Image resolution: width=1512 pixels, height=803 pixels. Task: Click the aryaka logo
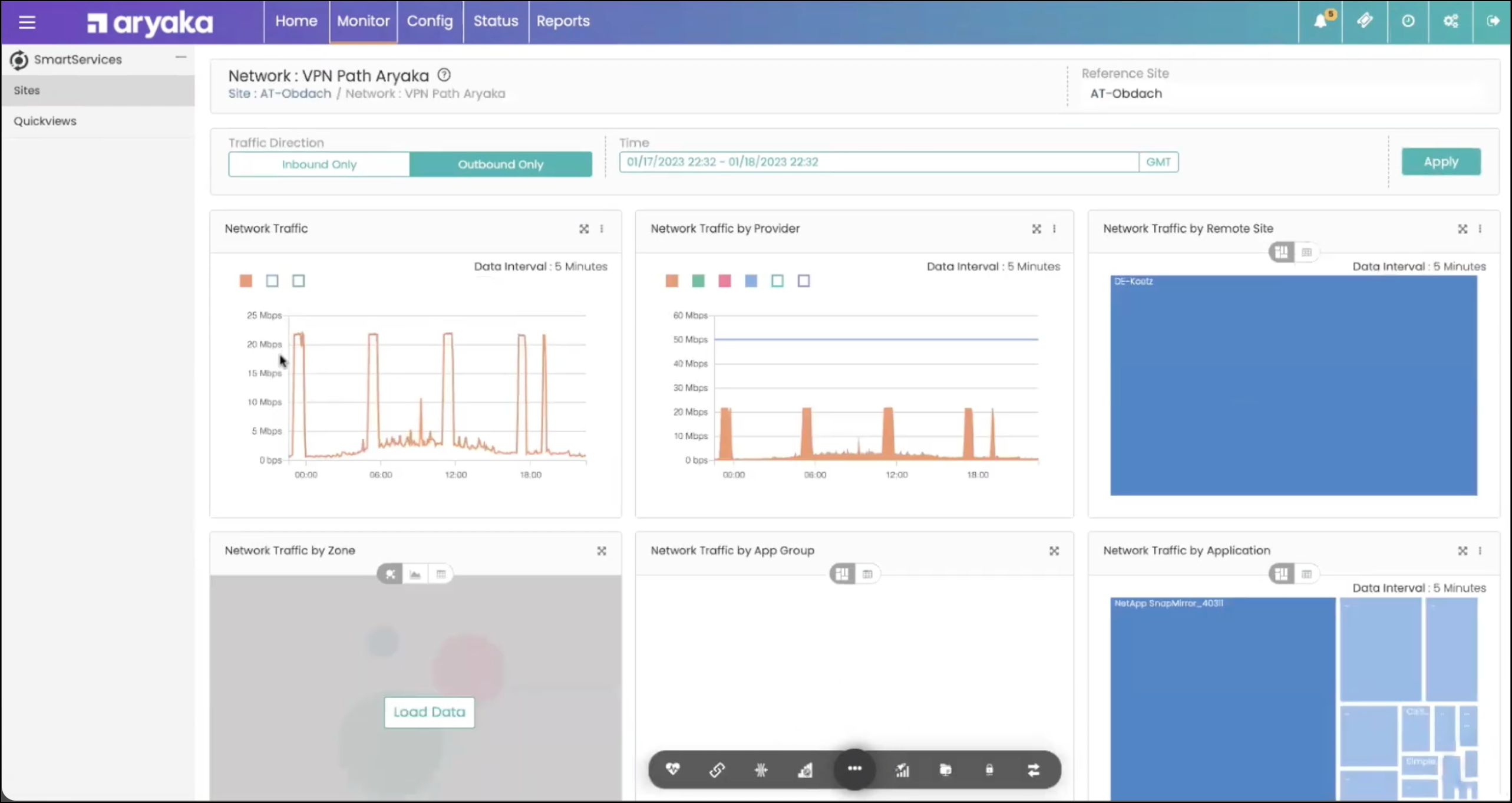coord(150,22)
